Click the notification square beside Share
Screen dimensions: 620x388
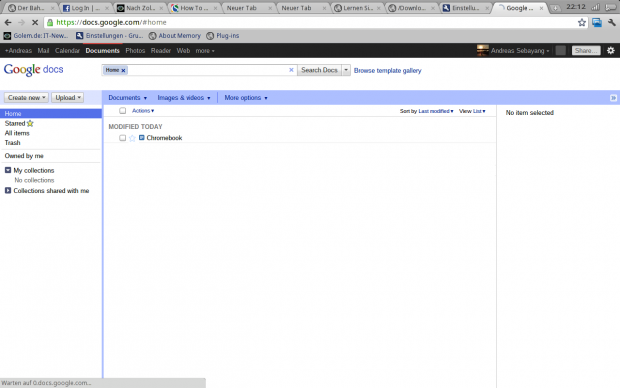[x=560, y=51]
